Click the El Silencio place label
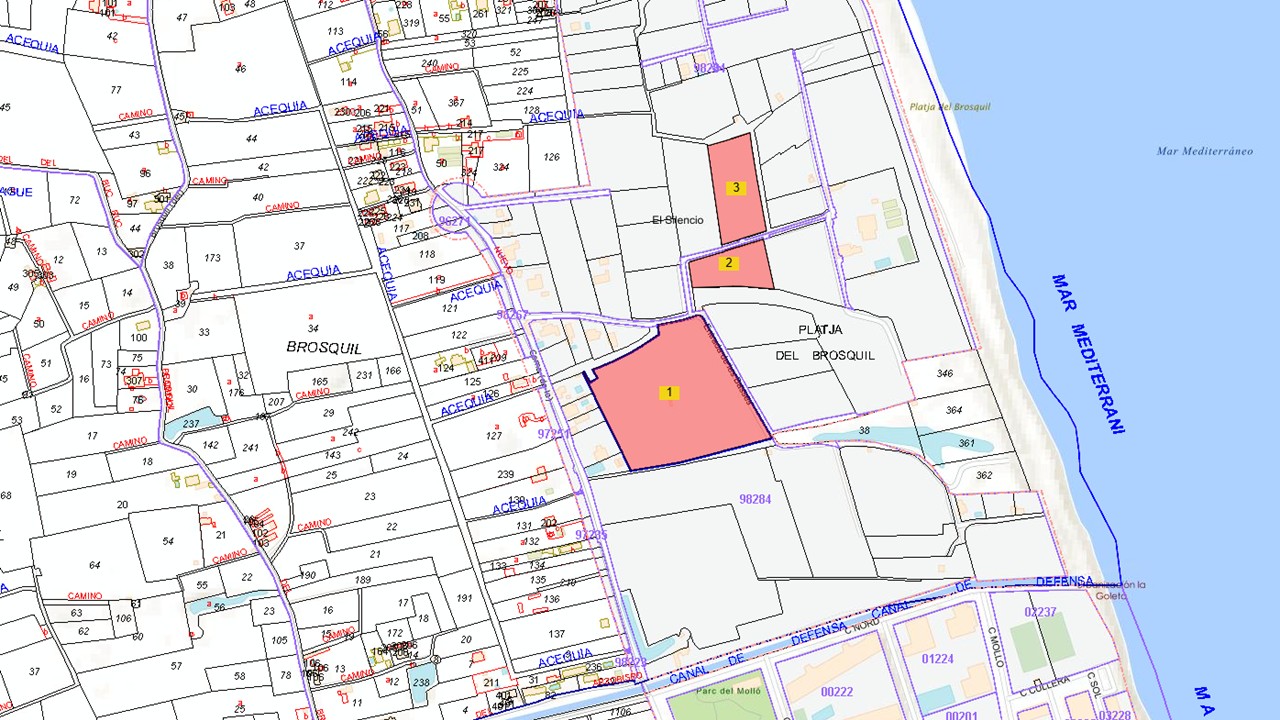The image size is (1280, 720). pos(677,220)
